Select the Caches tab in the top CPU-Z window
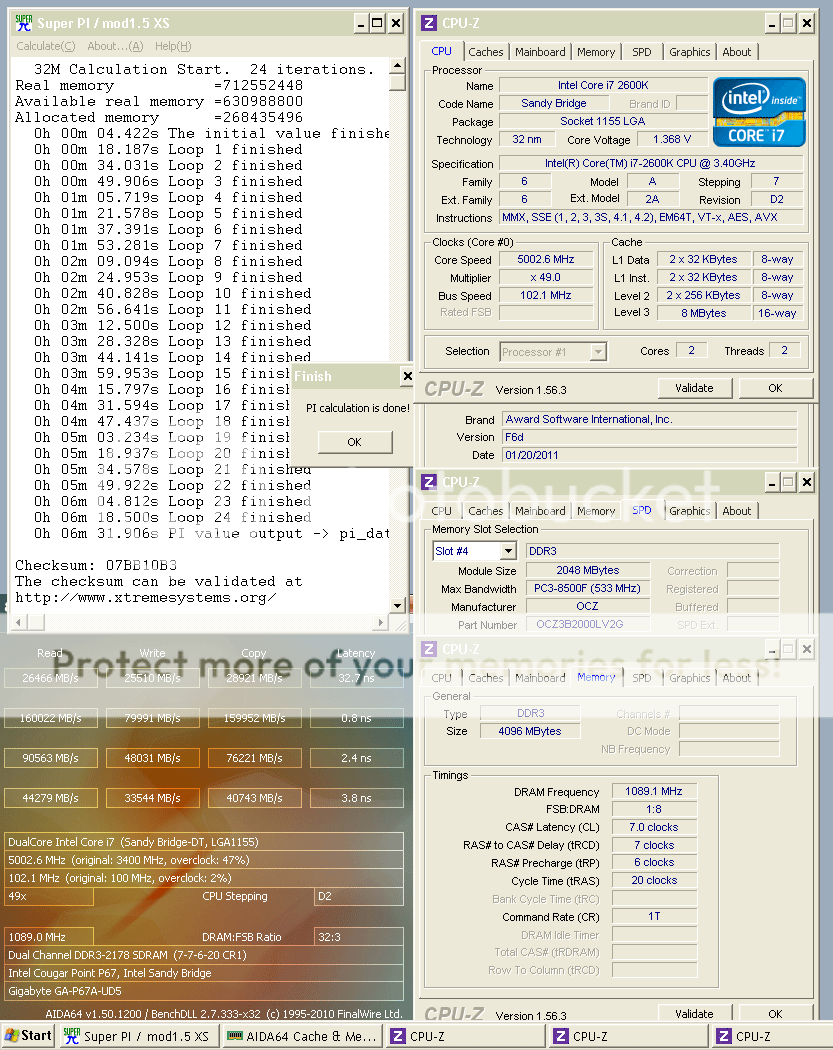Image resolution: width=833 pixels, height=1050 pixels. point(485,52)
